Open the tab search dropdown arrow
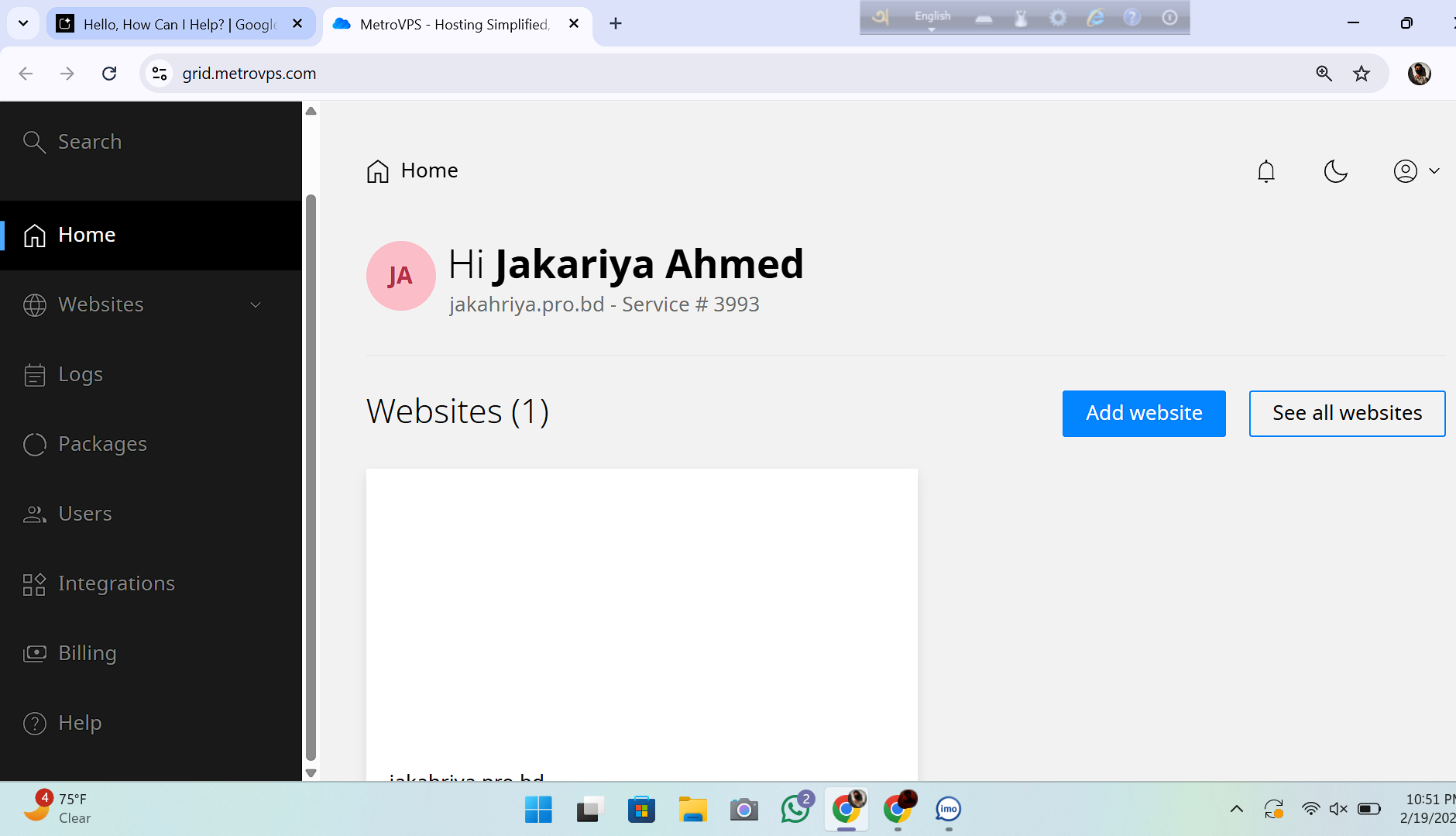Screen dimensions: 1456x836 23,23
